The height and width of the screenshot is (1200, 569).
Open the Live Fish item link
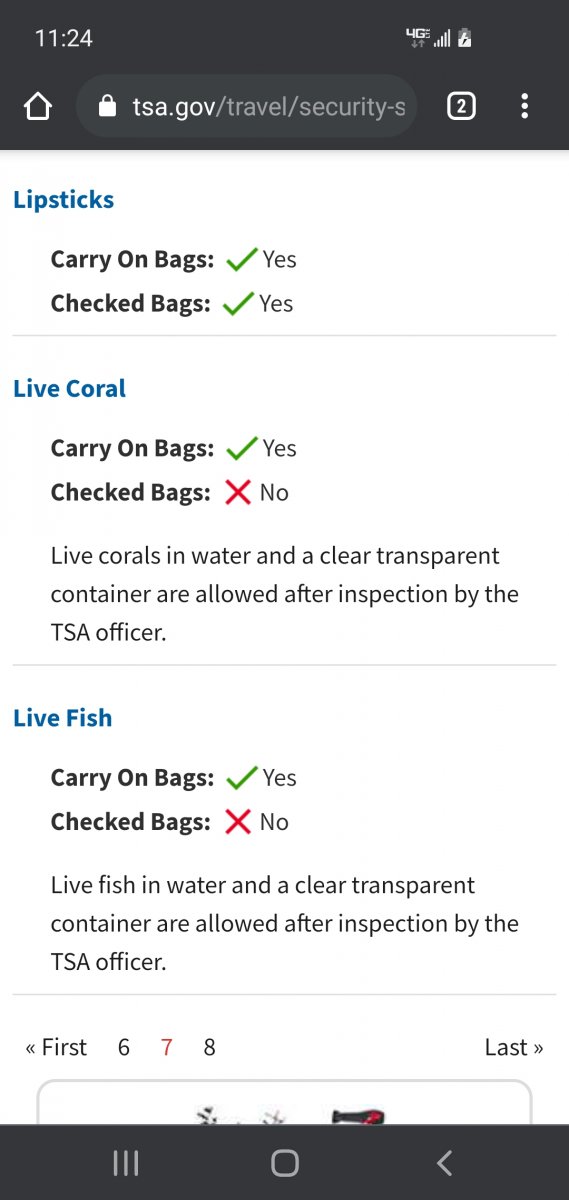pyautogui.click(x=62, y=717)
